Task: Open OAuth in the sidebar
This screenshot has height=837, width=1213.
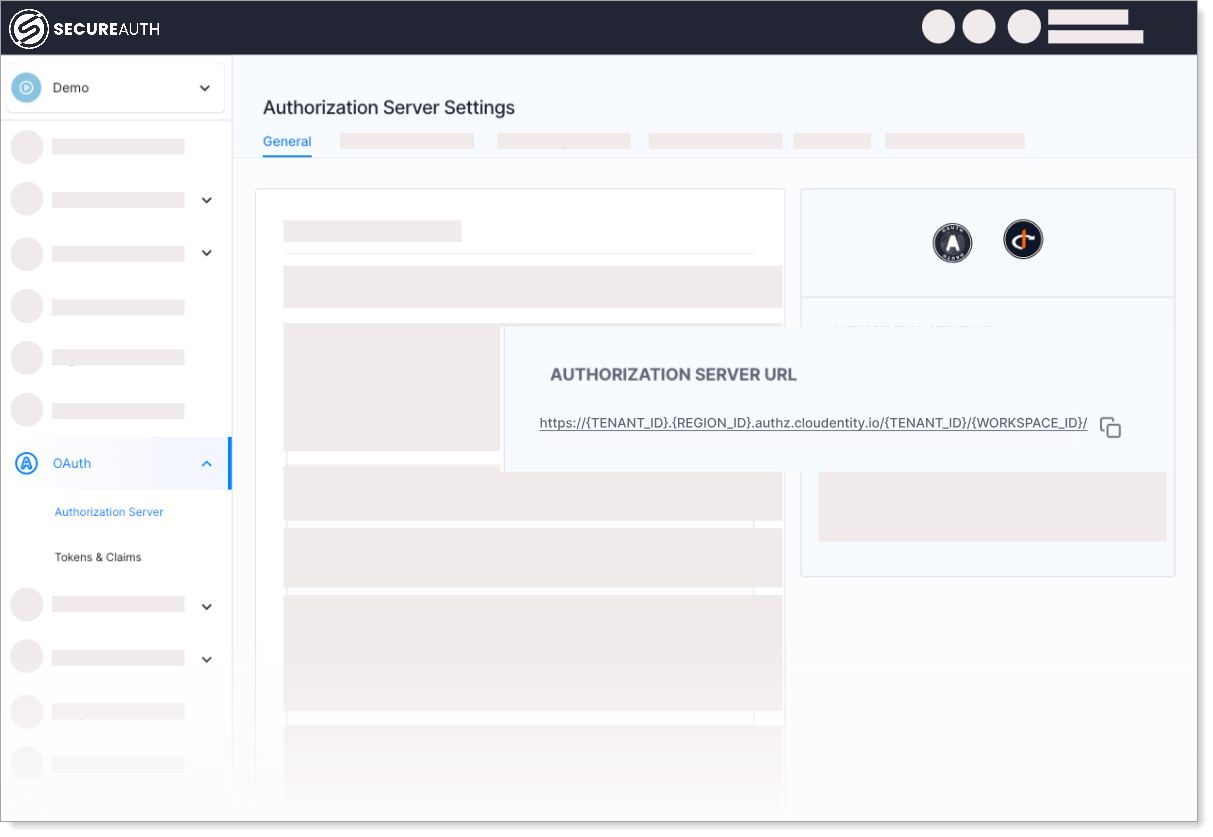Action: [x=72, y=463]
